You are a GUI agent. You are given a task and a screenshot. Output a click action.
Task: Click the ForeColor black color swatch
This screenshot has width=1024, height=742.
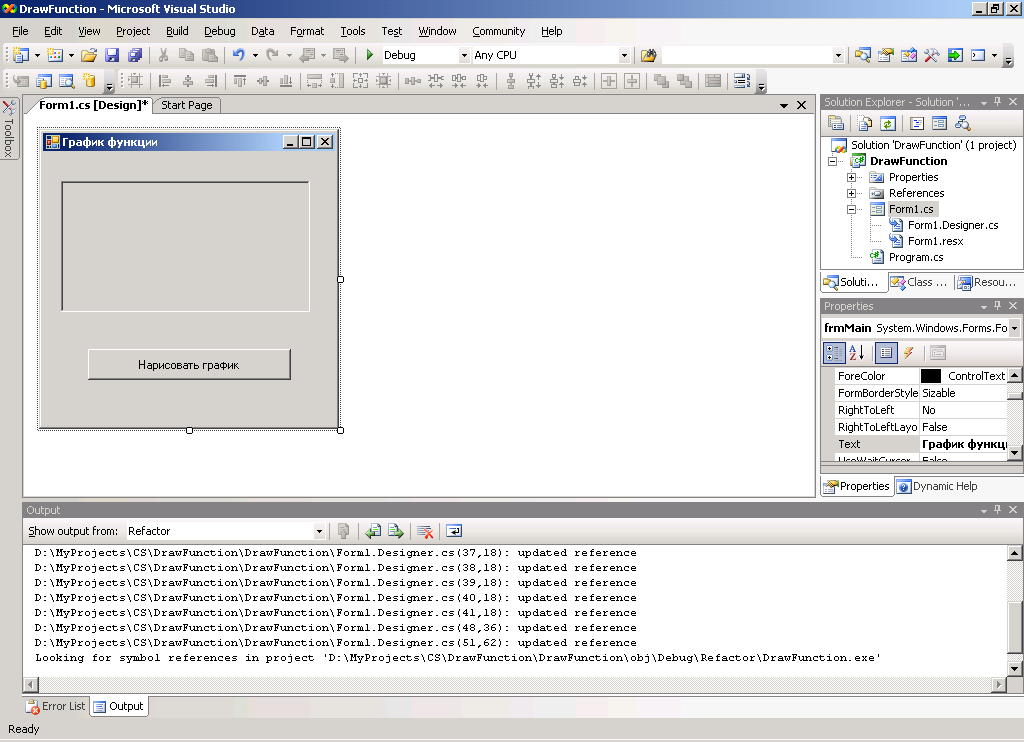coord(931,376)
